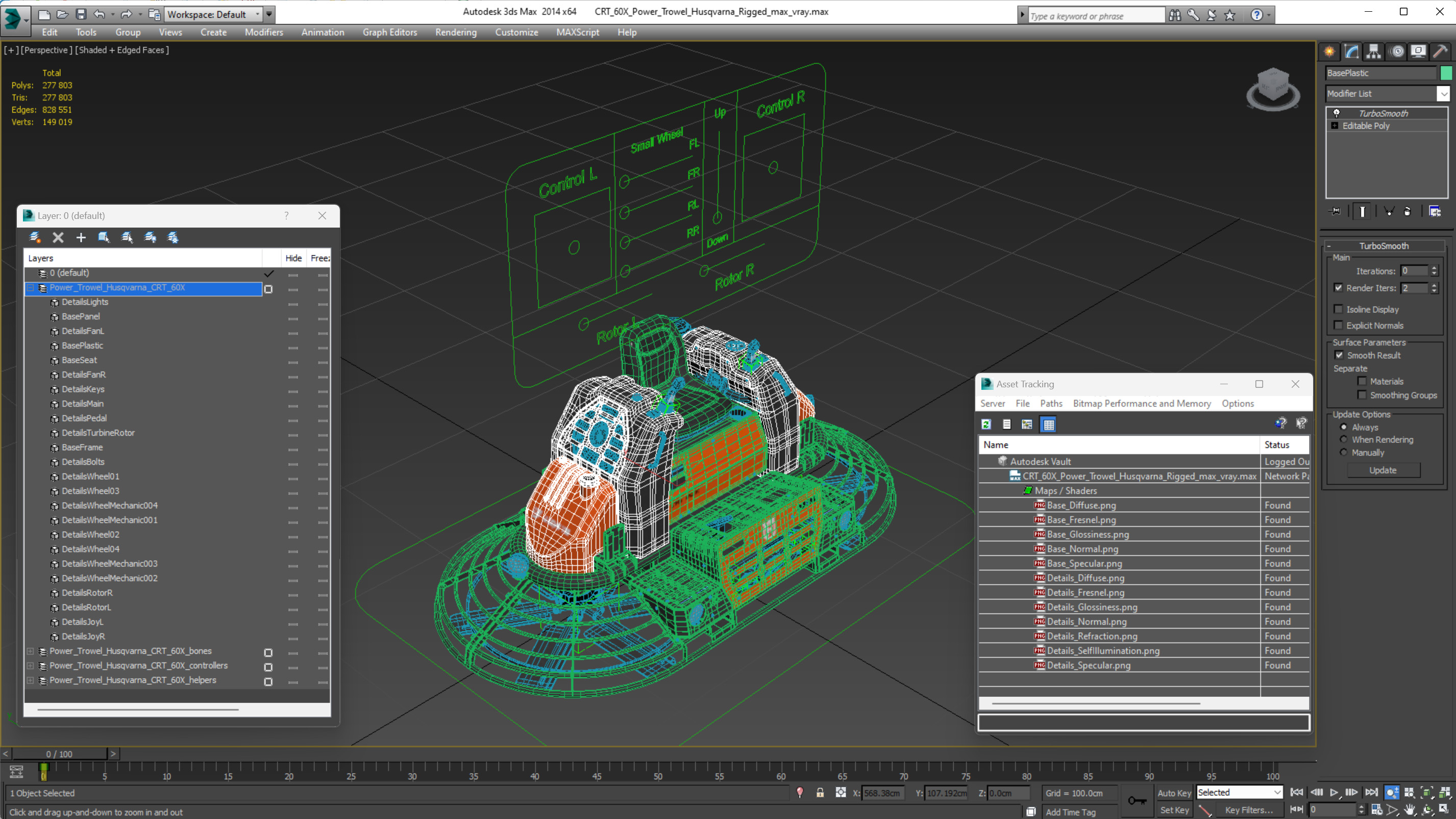
Task: Expand the Power_Trowel_Husqvarna_CRT_60X_bones layer
Action: (31, 651)
